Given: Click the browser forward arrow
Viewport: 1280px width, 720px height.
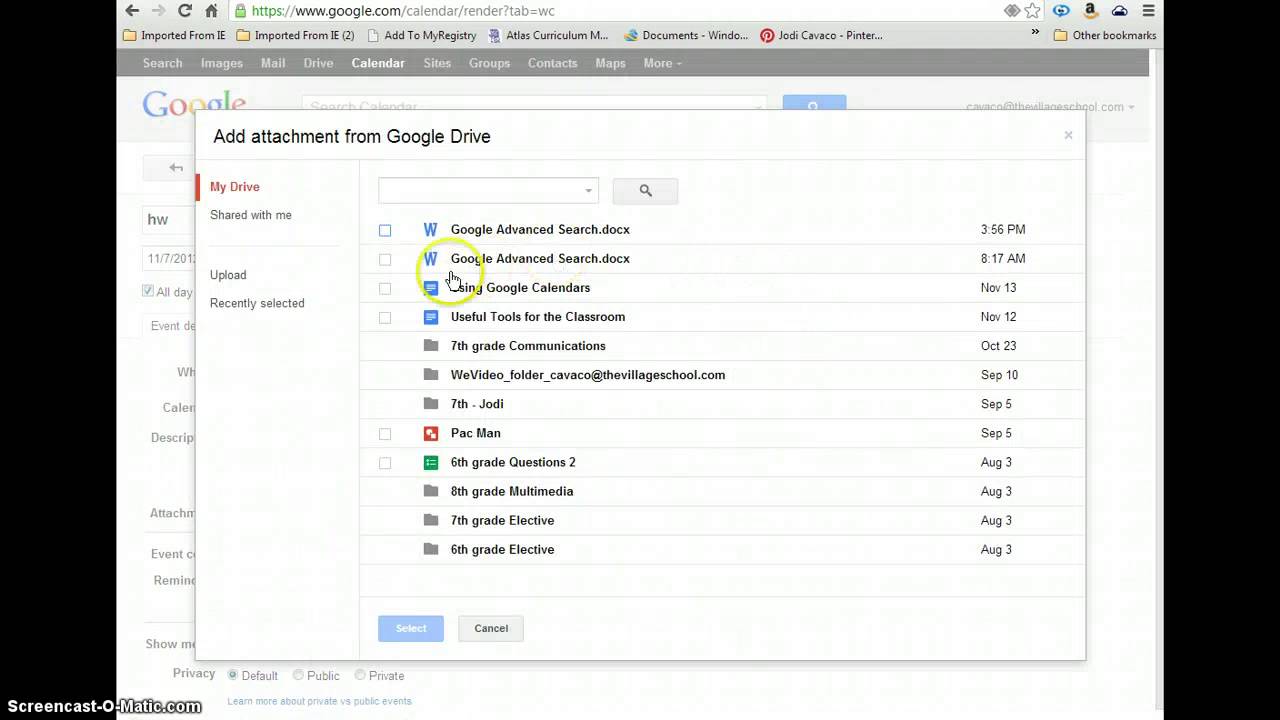Looking at the screenshot, I should point(158,11).
